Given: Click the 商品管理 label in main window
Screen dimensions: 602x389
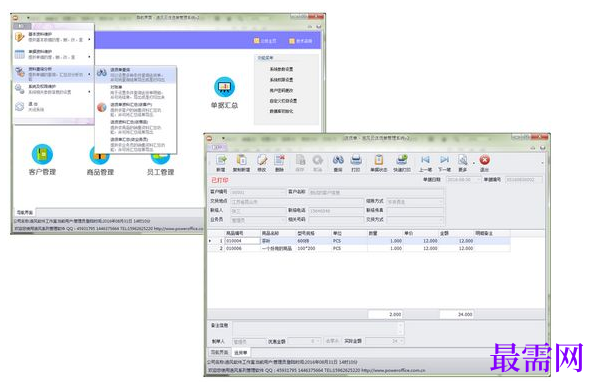Looking at the screenshot, I should click(x=100, y=172).
